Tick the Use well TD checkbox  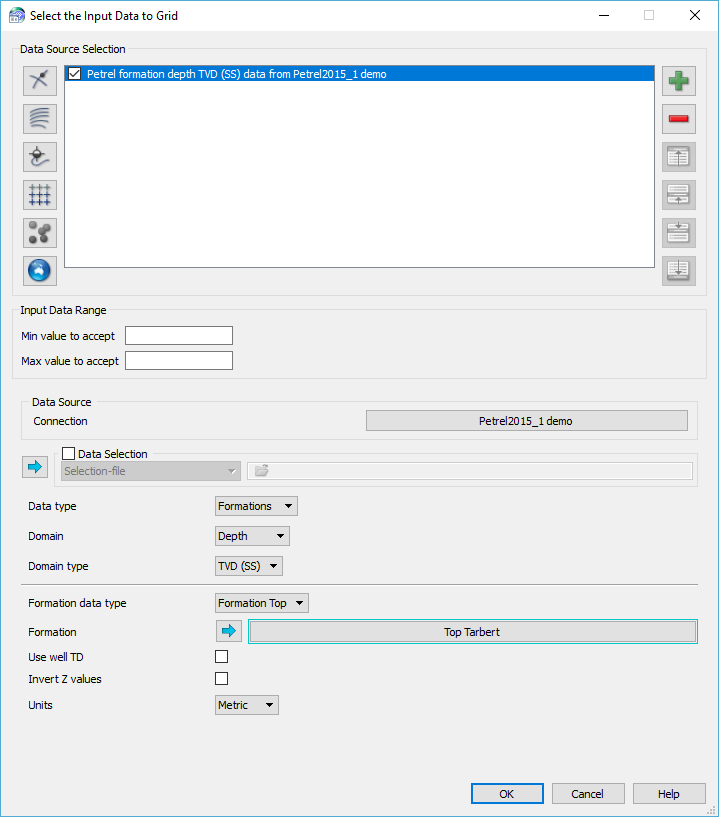coord(222,657)
